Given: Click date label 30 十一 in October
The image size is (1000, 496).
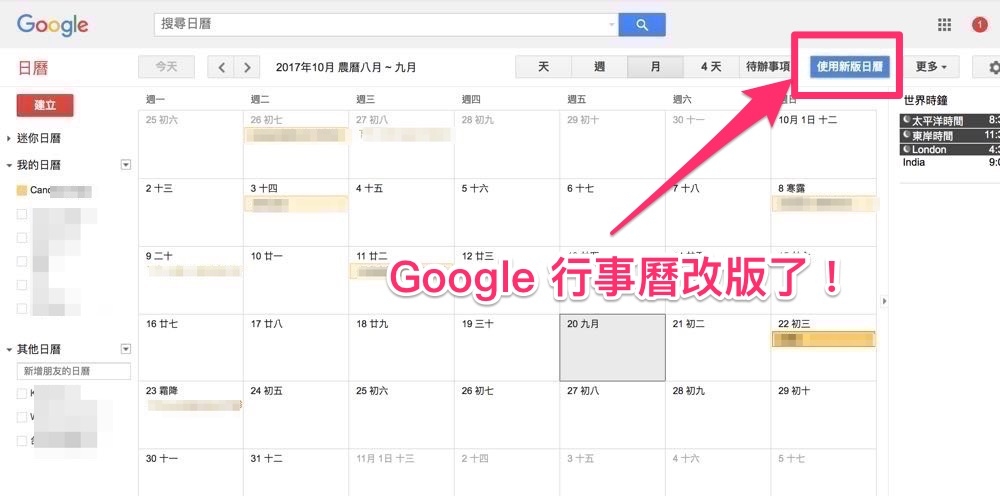Looking at the screenshot, I should click(x=162, y=458).
